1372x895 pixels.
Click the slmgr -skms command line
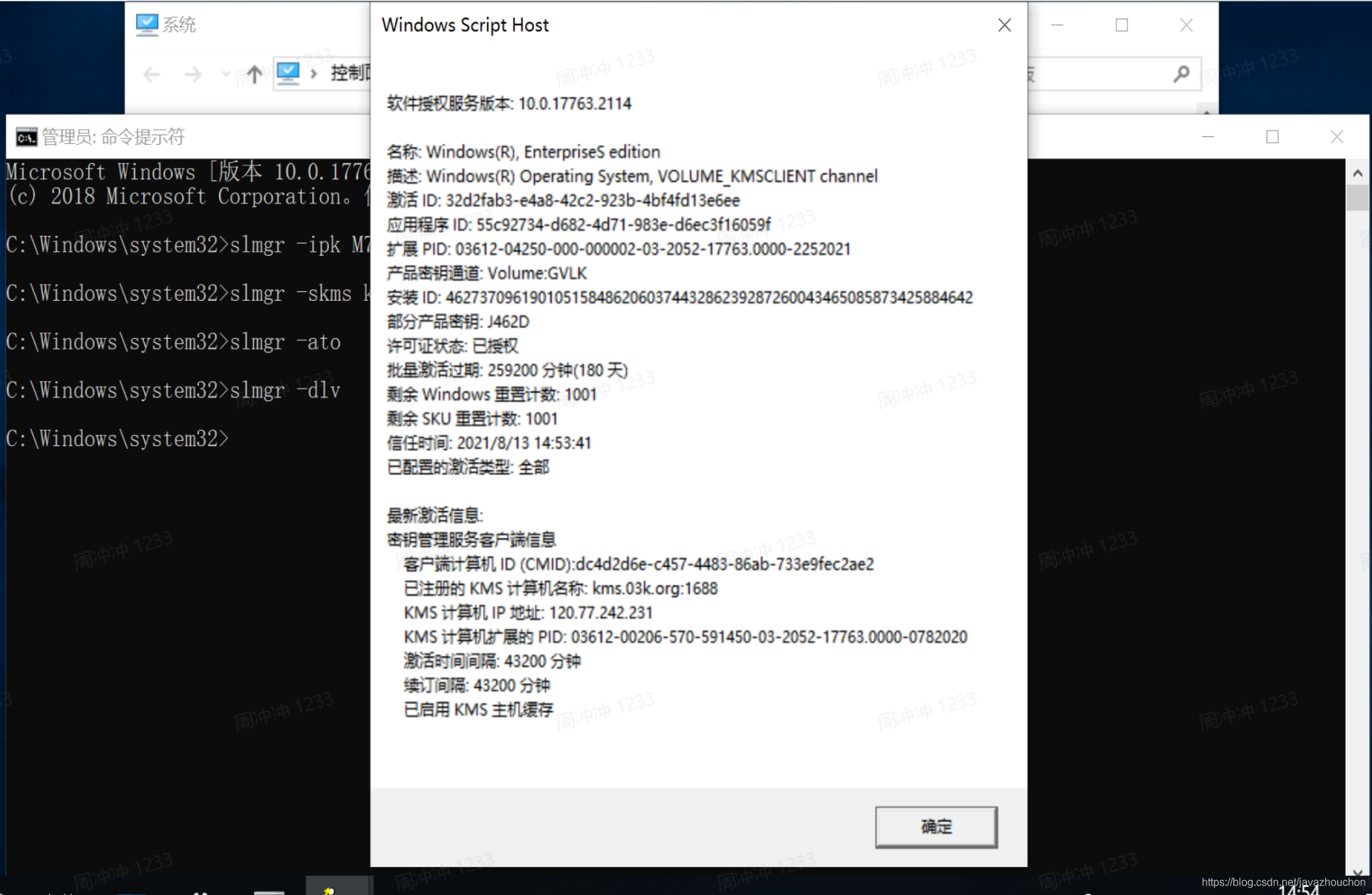point(188,293)
